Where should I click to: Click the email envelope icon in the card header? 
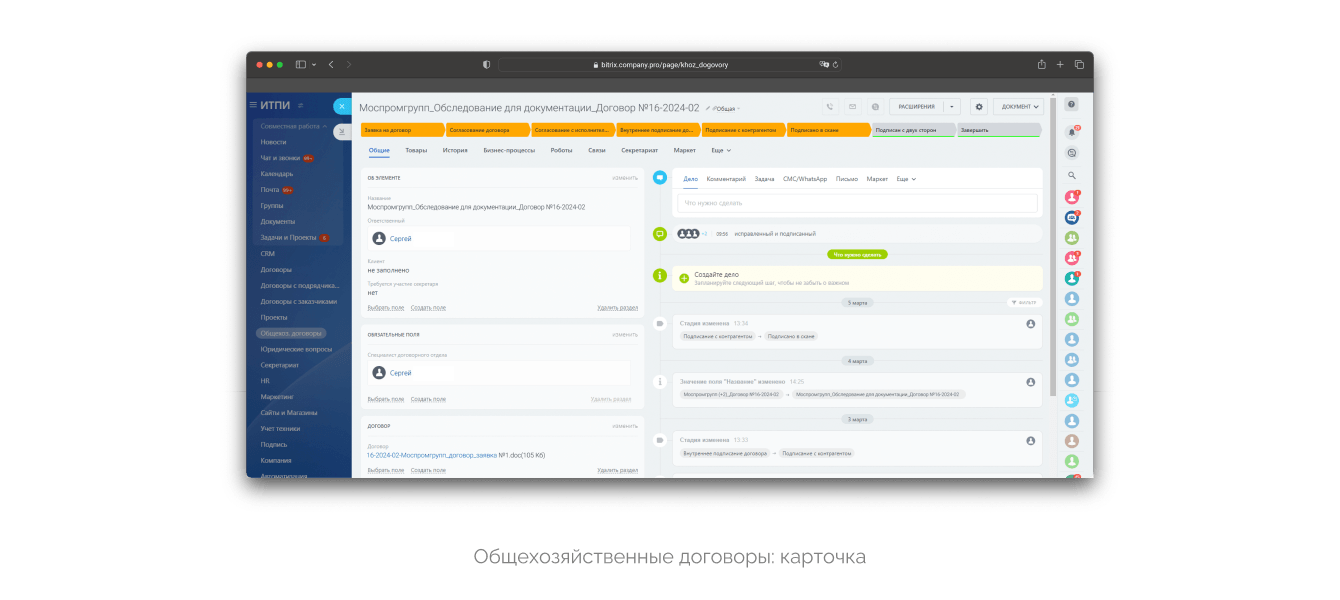pos(852,106)
